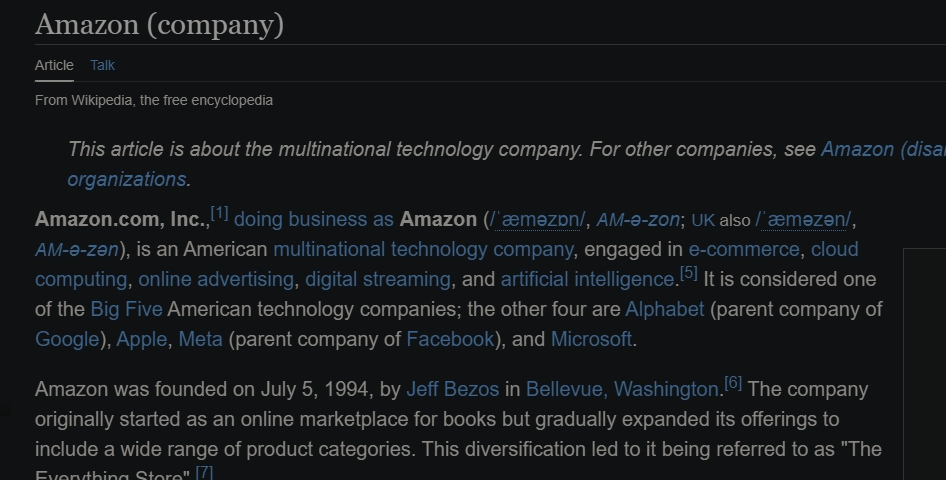The width and height of the screenshot is (946, 480).
Task: Open the Amazon disambiguation link
Action: (883, 149)
